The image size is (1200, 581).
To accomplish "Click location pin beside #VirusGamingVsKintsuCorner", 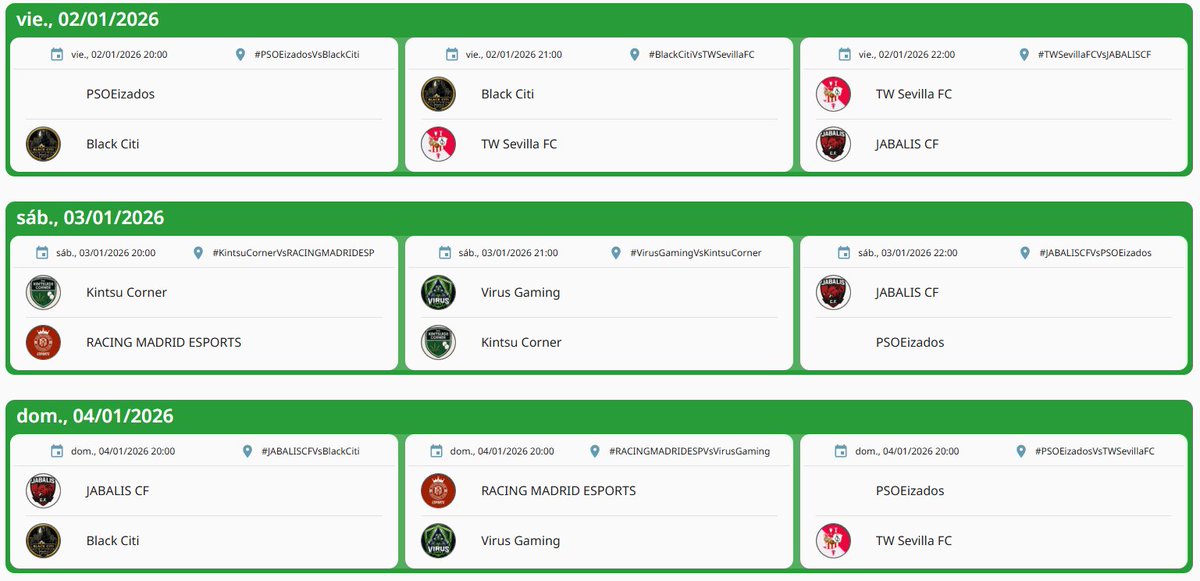I will [x=616, y=253].
